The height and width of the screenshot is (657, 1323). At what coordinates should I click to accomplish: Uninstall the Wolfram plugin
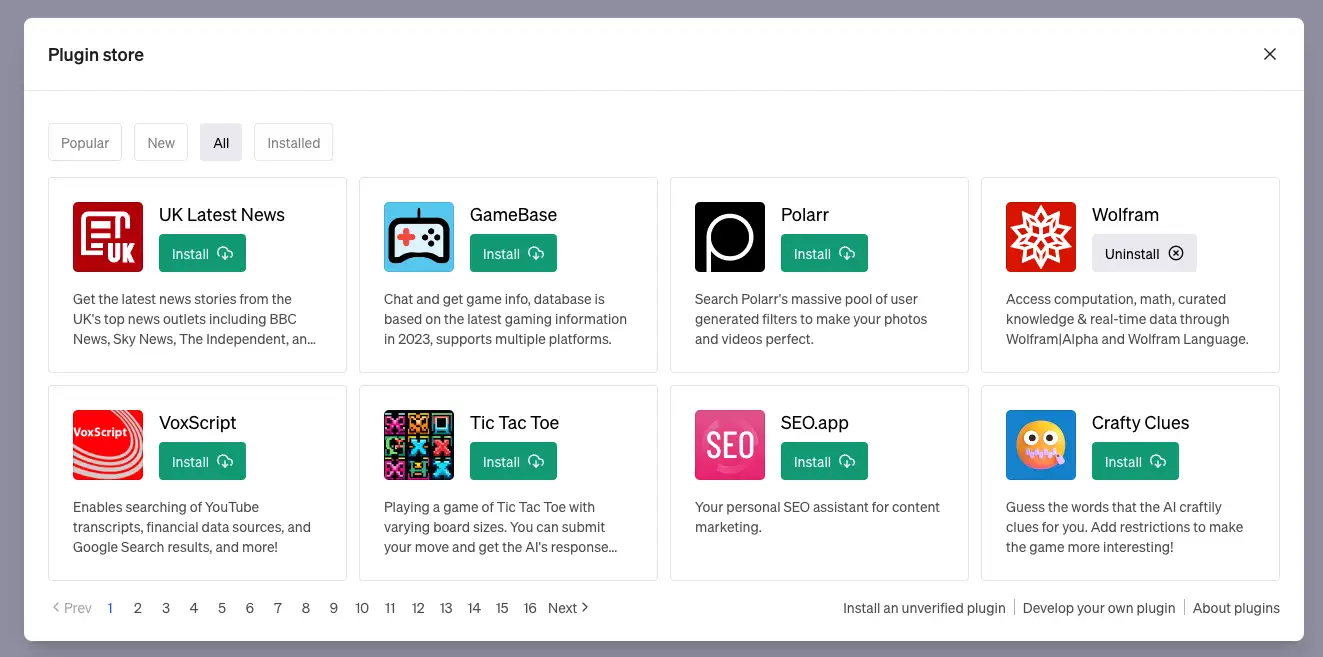(x=1144, y=253)
